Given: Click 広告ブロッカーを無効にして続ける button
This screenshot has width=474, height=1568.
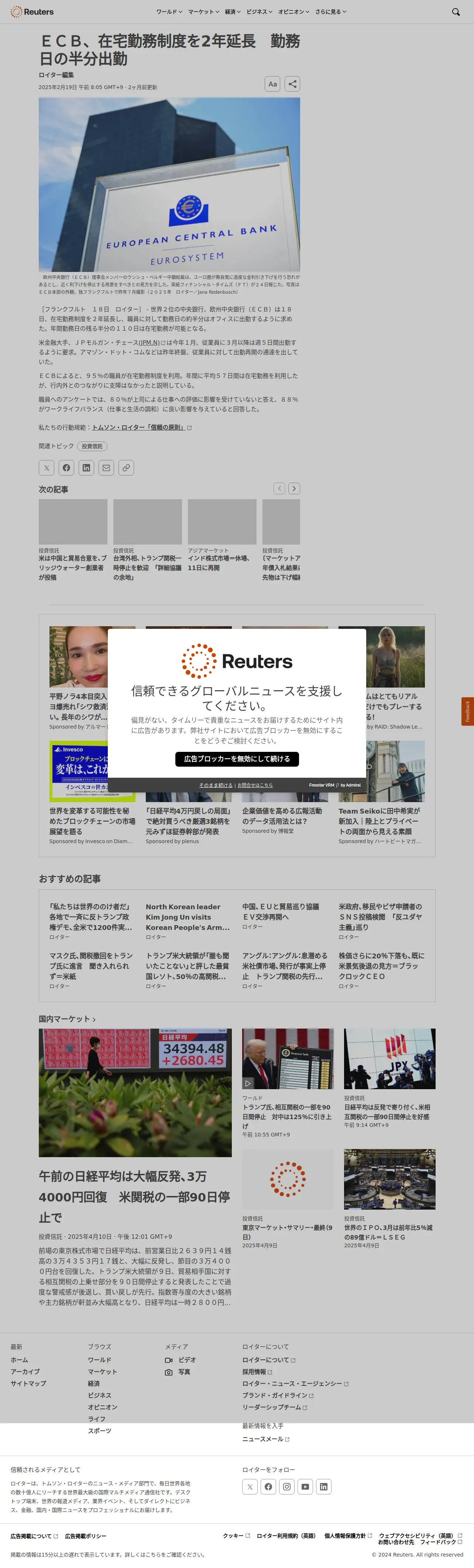Looking at the screenshot, I should [x=237, y=759].
